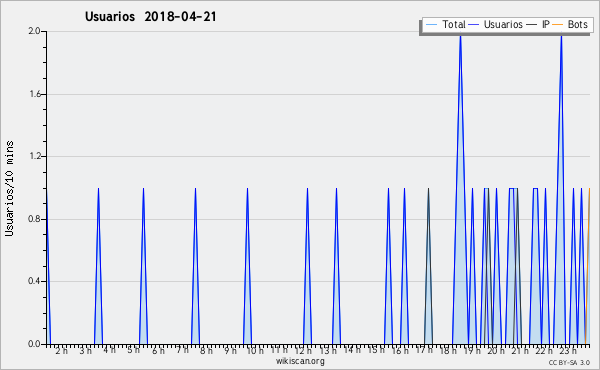The image size is (600, 370).
Task: Click the 'CC BY-SA 3.0' license text
Action: pyautogui.click(x=569, y=363)
